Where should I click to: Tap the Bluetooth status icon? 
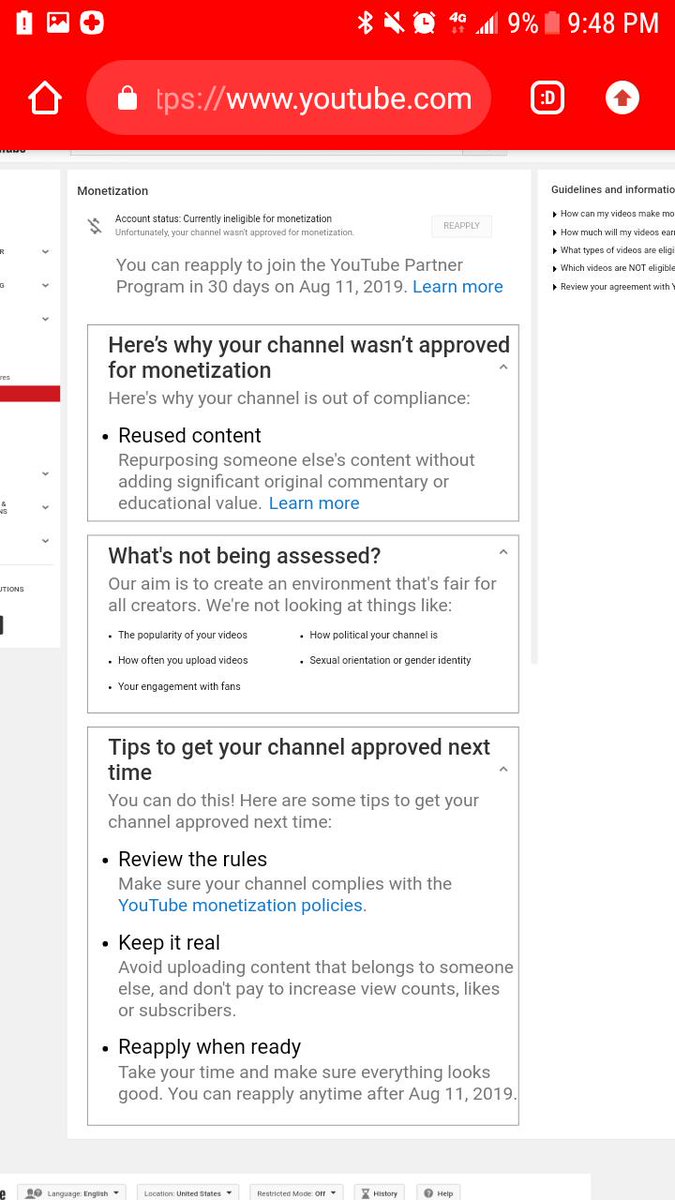click(x=365, y=22)
